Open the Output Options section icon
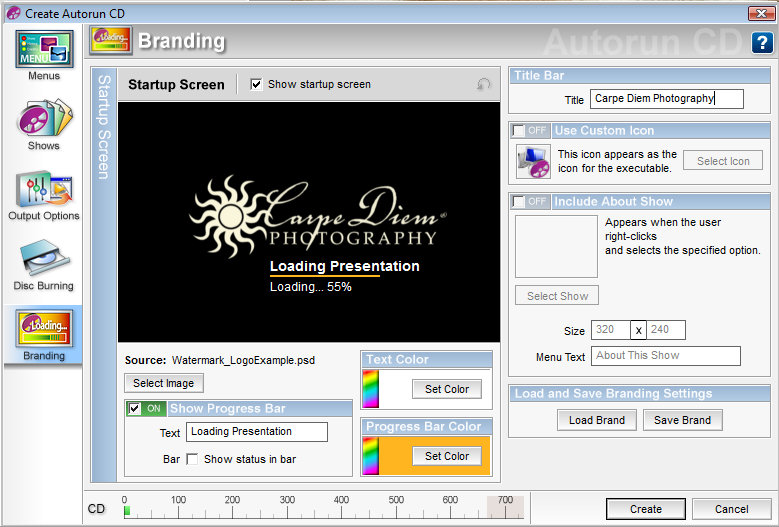Viewport: 779px width, 527px height. pos(44,189)
